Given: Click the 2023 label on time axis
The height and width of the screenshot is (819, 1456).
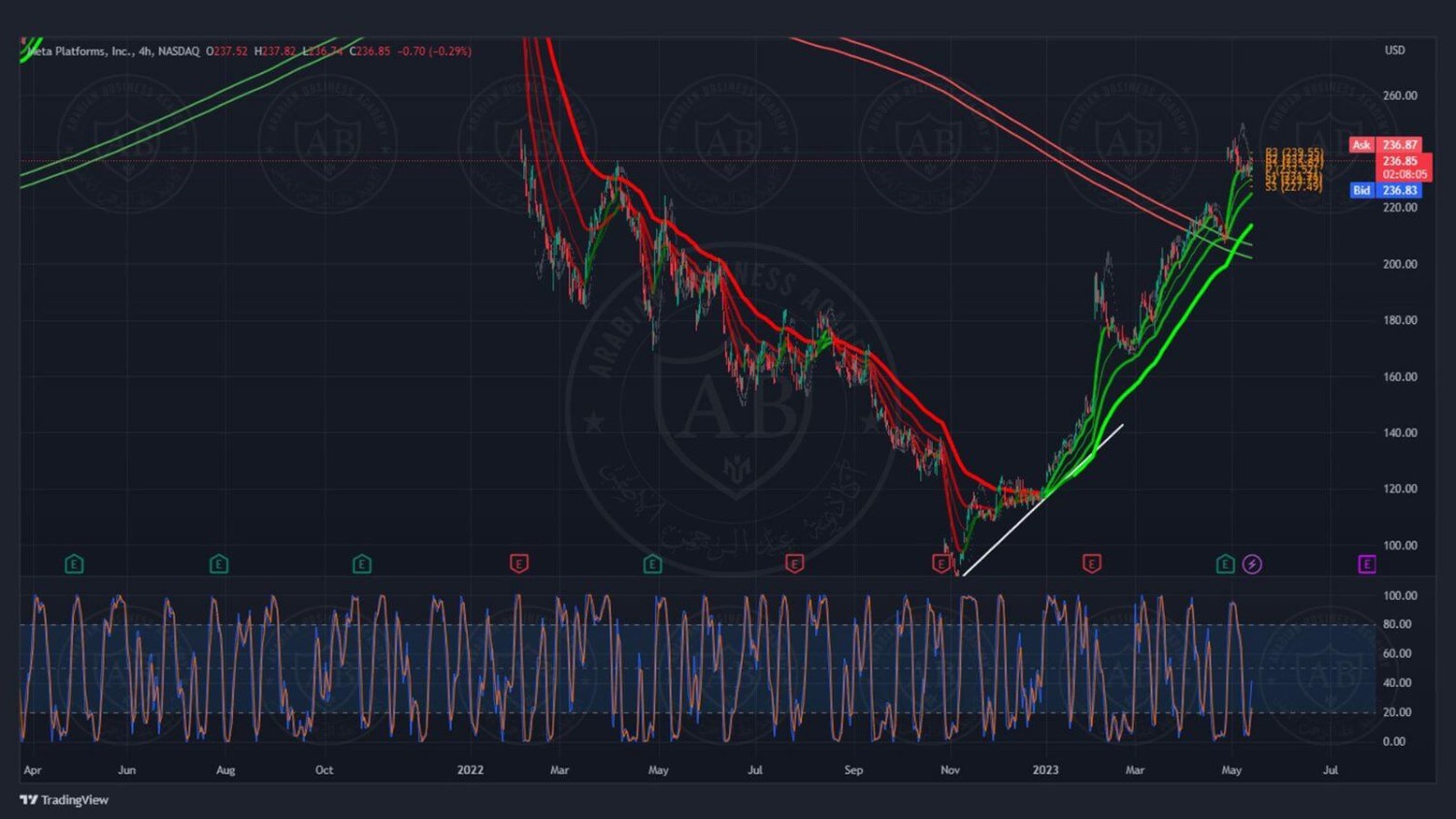Looking at the screenshot, I should pos(1045,770).
